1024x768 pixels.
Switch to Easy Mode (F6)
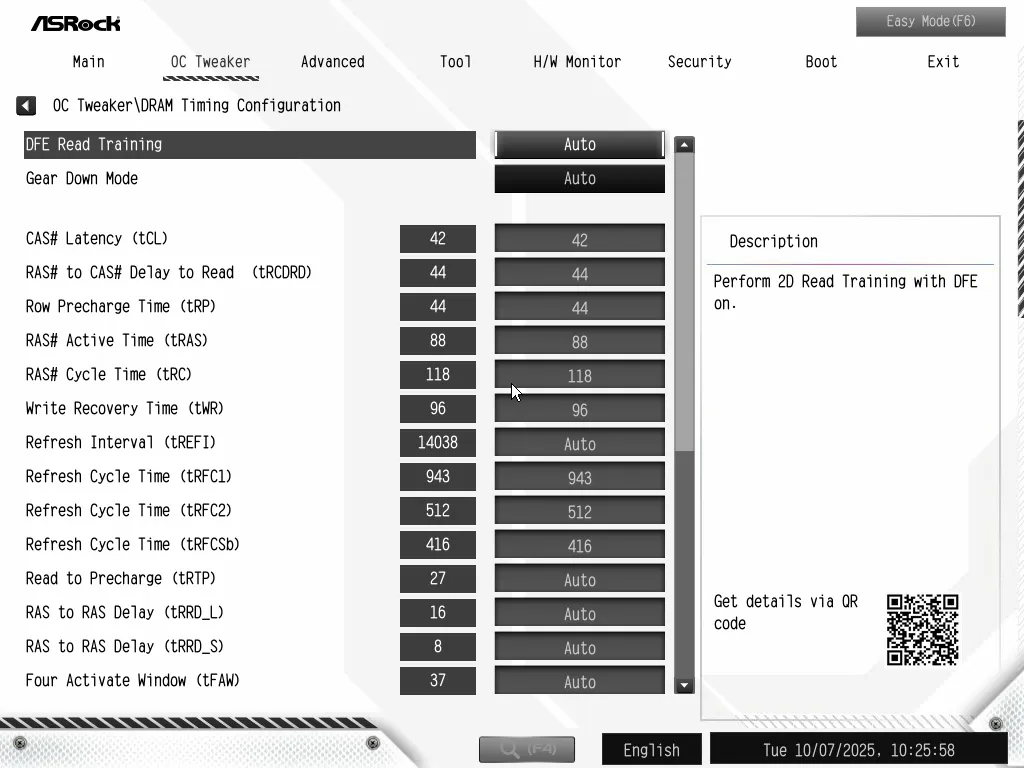coord(930,22)
